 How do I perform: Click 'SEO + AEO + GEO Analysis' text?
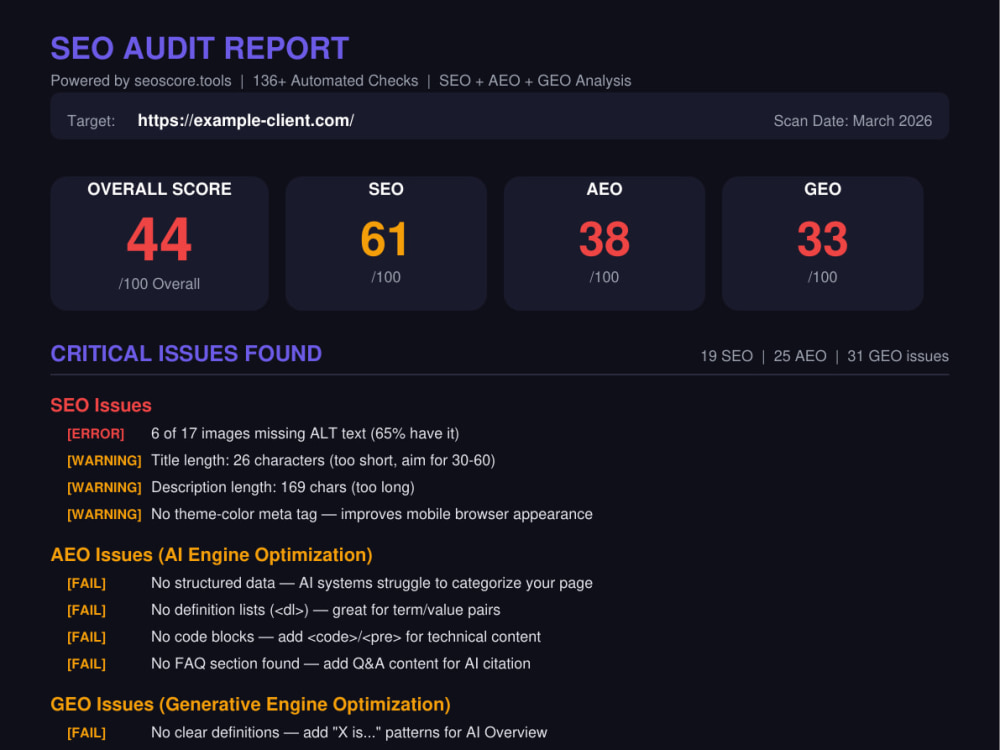coord(535,81)
